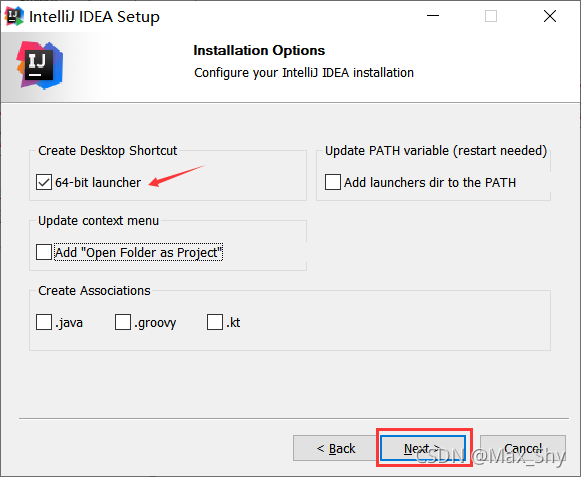Viewport: 581px width, 477px height.
Task: Check Add "Open Folder as Project" option
Action: pyautogui.click(x=44, y=252)
